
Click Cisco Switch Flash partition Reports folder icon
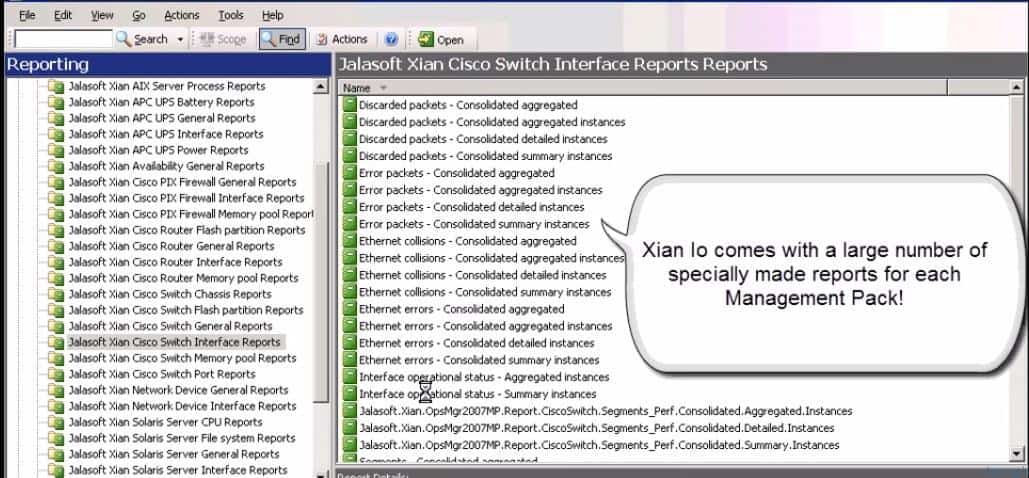tap(56, 310)
